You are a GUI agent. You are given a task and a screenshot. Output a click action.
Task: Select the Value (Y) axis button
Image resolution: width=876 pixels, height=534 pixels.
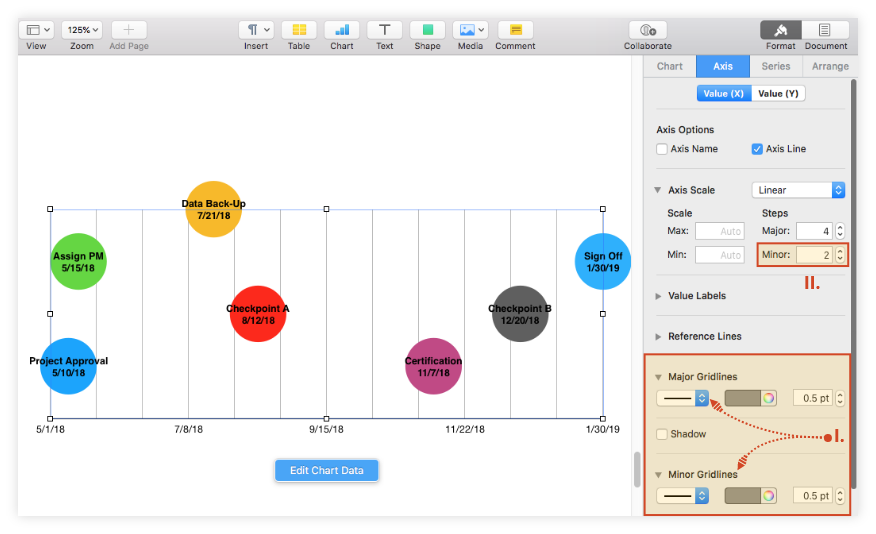coord(778,93)
